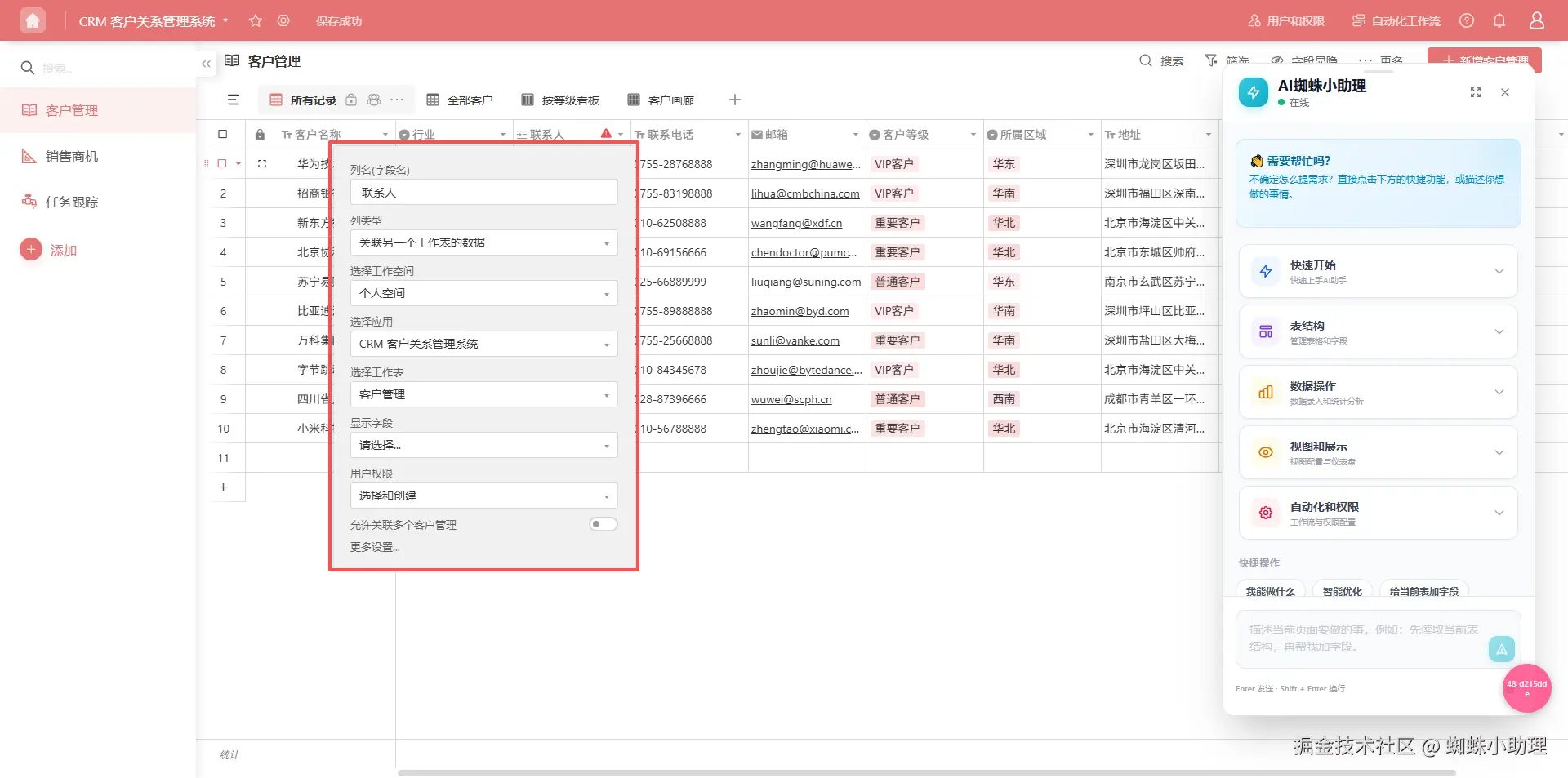Click the pink floating user badge
1568x778 pixels.
click(x=1527, y=688)
